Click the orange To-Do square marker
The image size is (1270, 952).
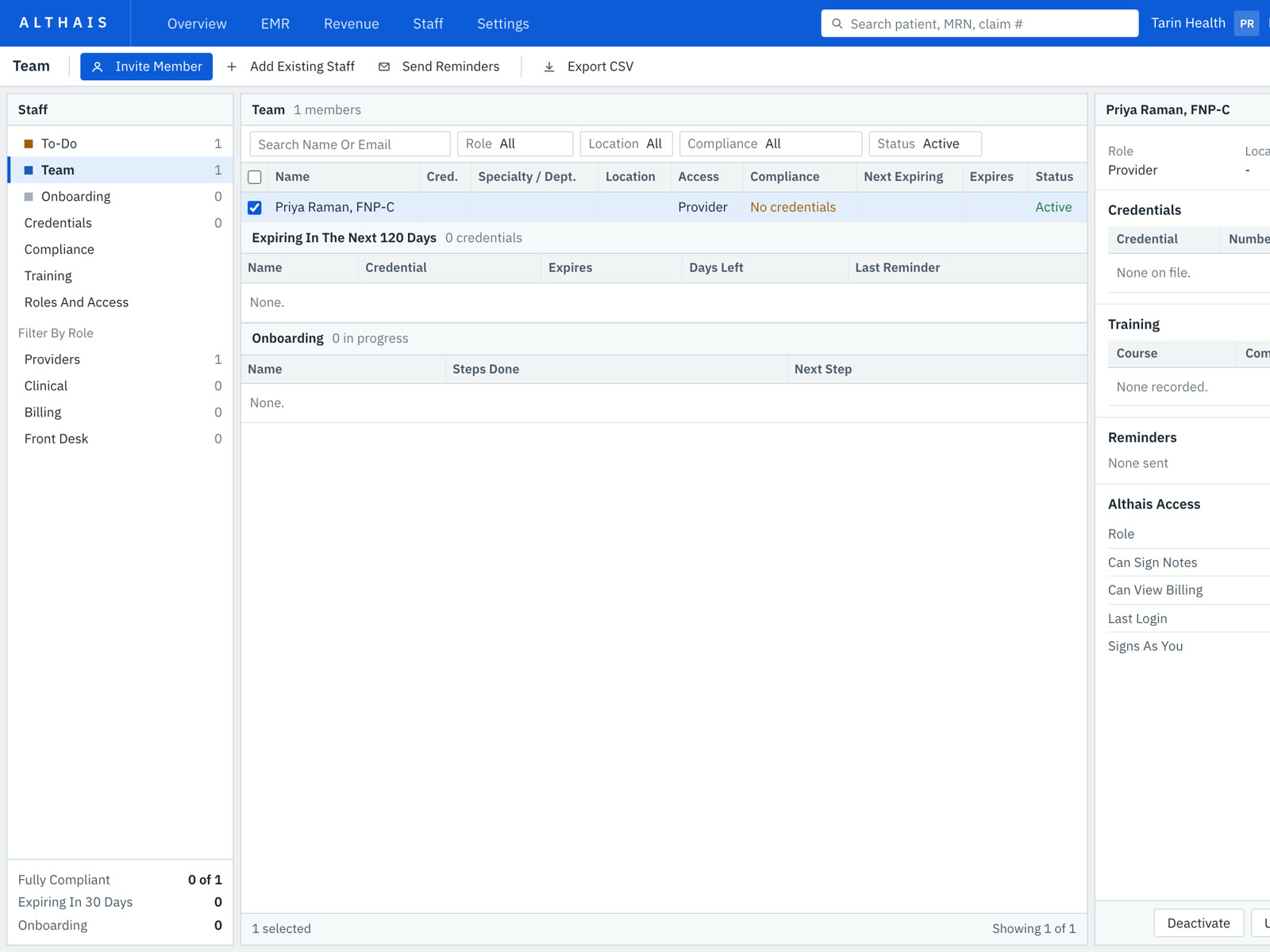click(29, 144)
